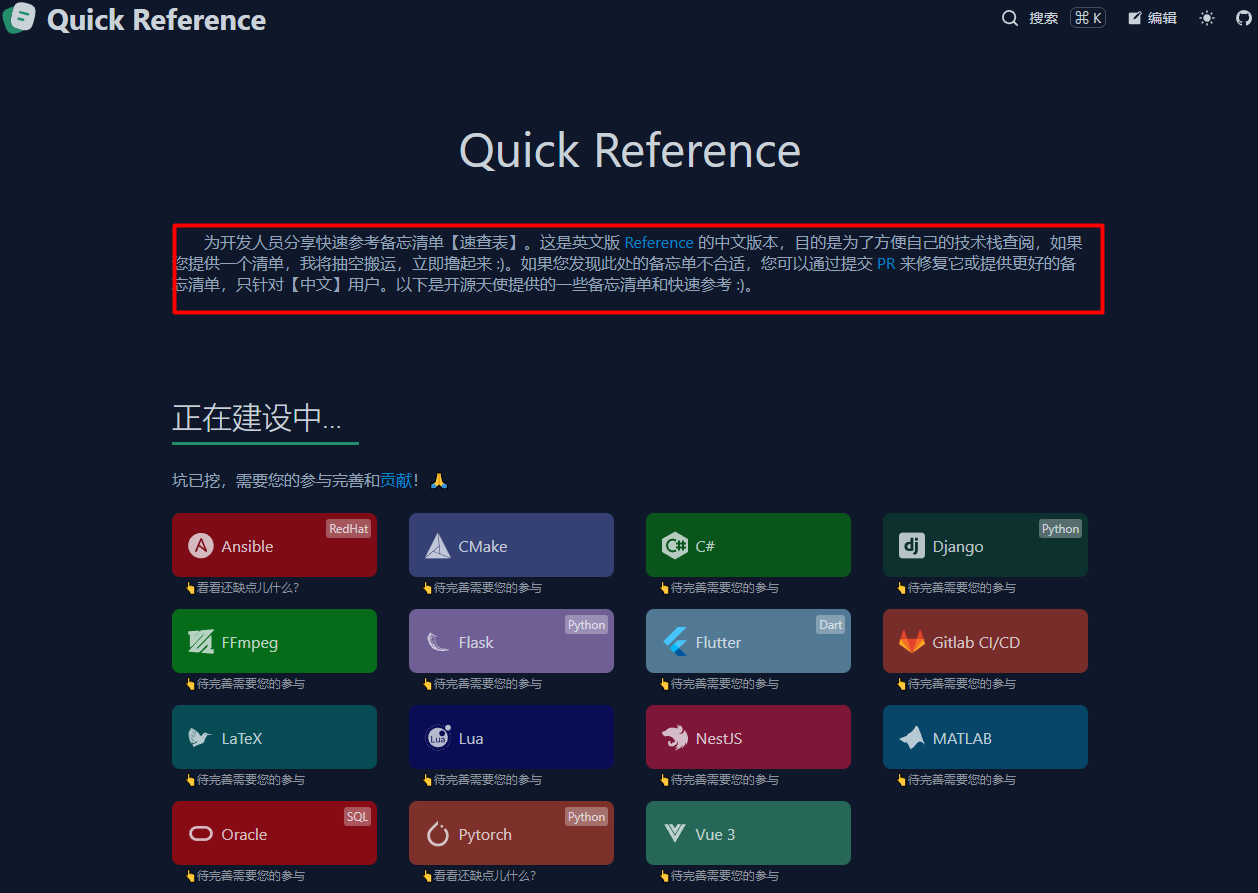
Task: Click the Python tag on Flask
Action: pyautogui.click(x=586, y=625)
